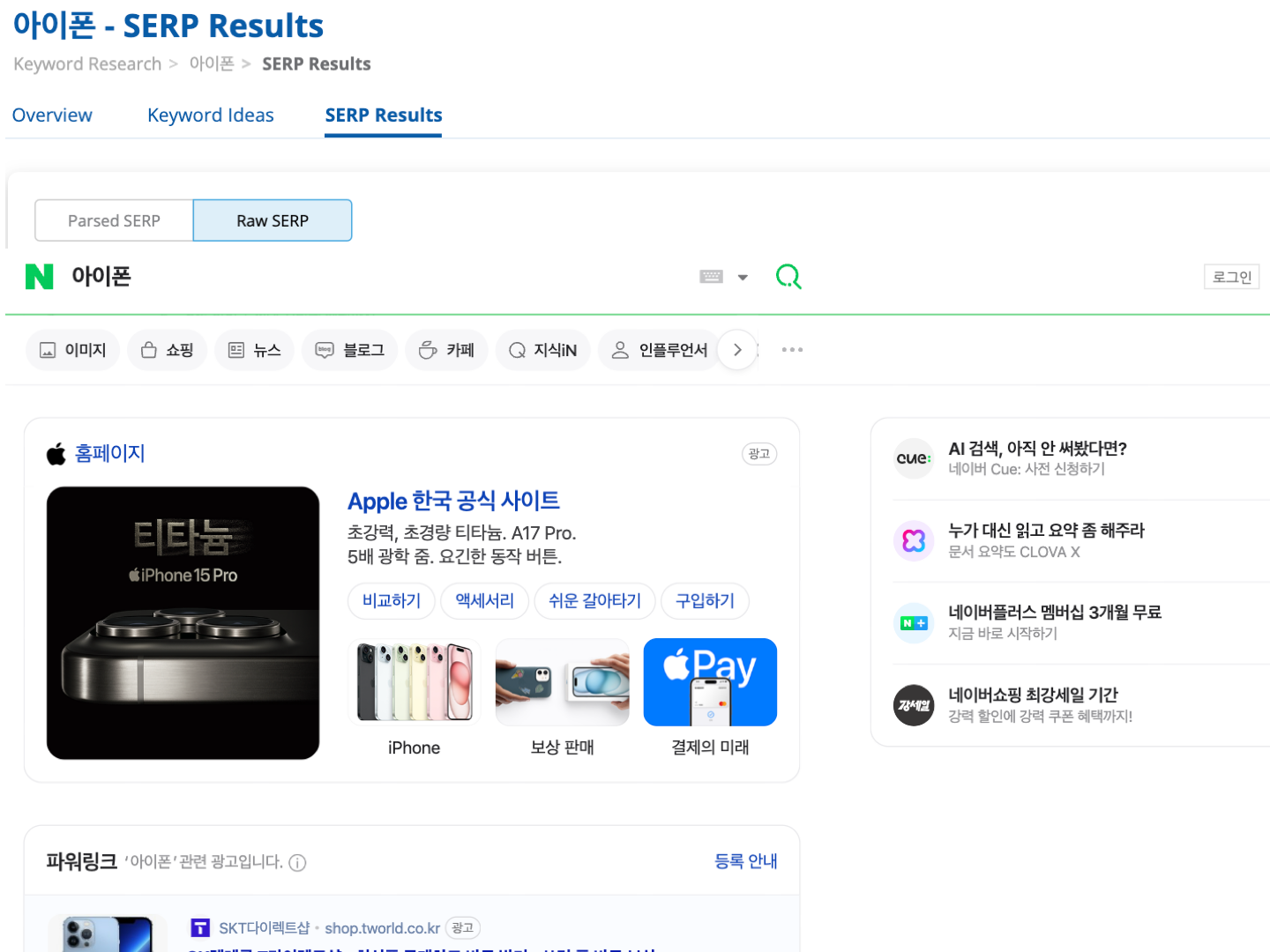This screenshot has width=1270, height=952.
Task: Open the iPhone colors thumbnail
Action: [x=415, y=682]
